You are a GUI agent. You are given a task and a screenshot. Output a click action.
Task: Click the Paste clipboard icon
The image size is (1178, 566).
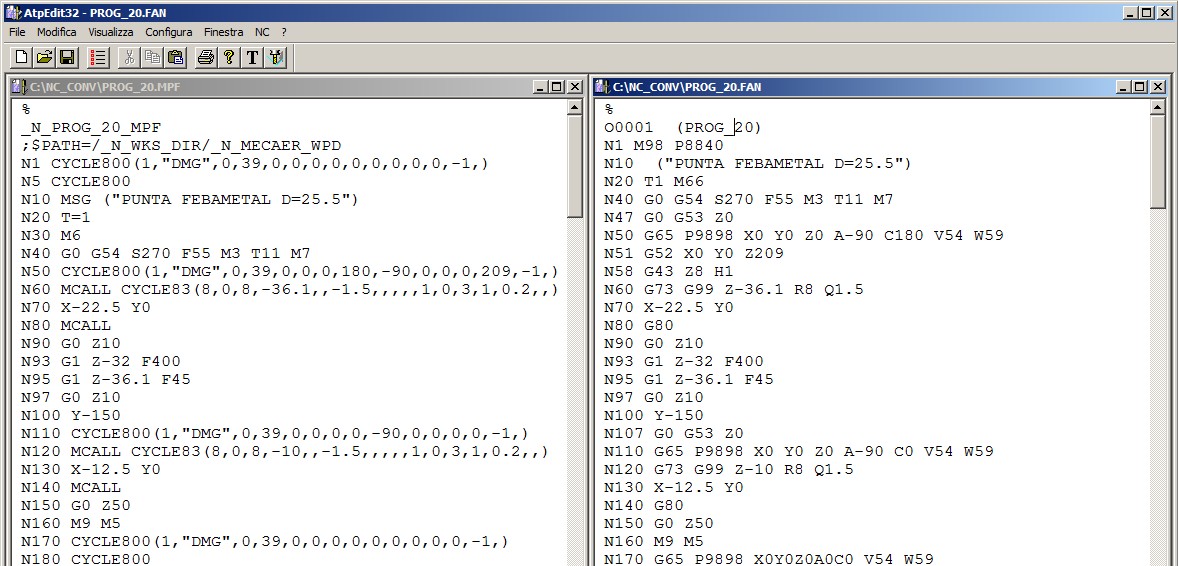point(176,57)
